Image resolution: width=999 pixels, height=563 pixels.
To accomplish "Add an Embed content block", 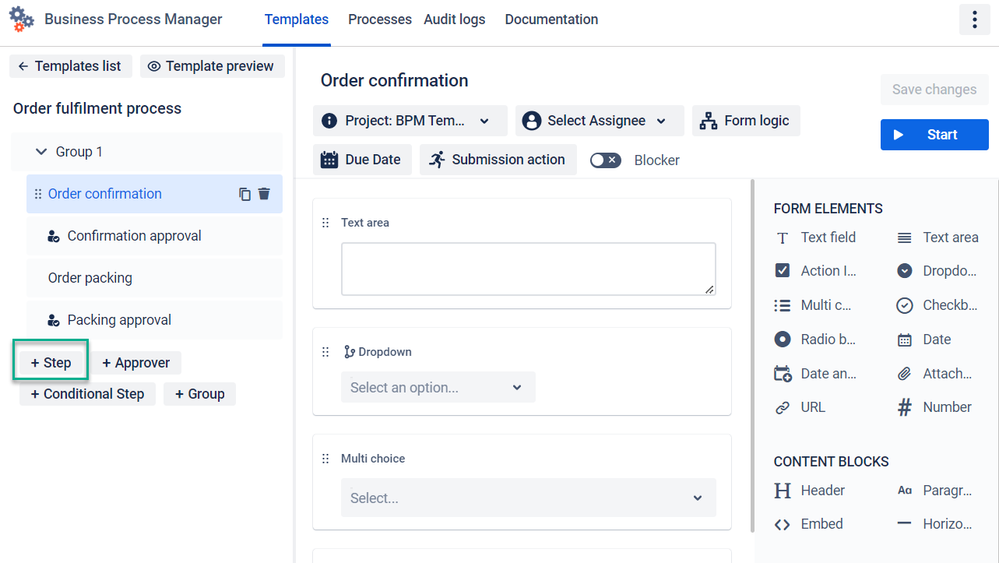I will pyautogui.click(x=809, y=524).
